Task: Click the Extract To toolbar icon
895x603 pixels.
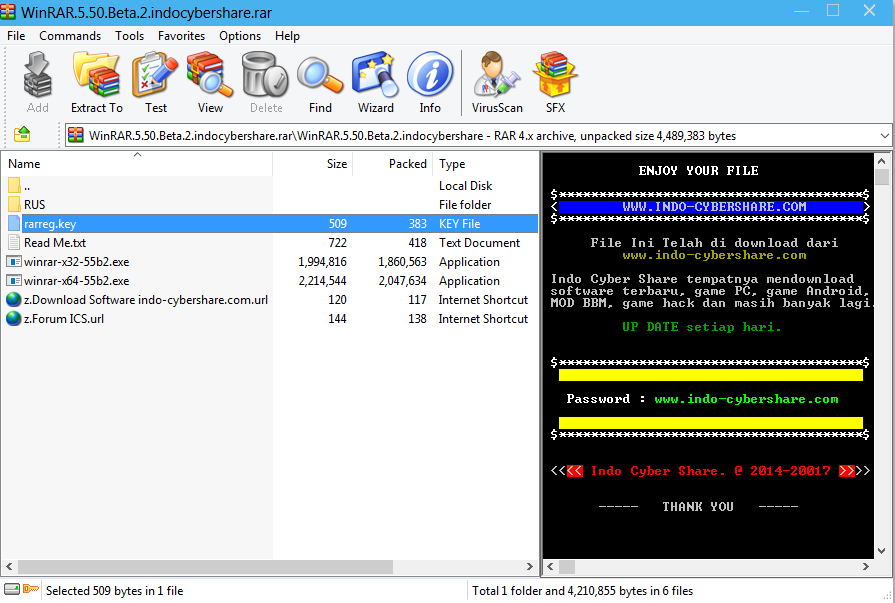Action: [96, 74]
